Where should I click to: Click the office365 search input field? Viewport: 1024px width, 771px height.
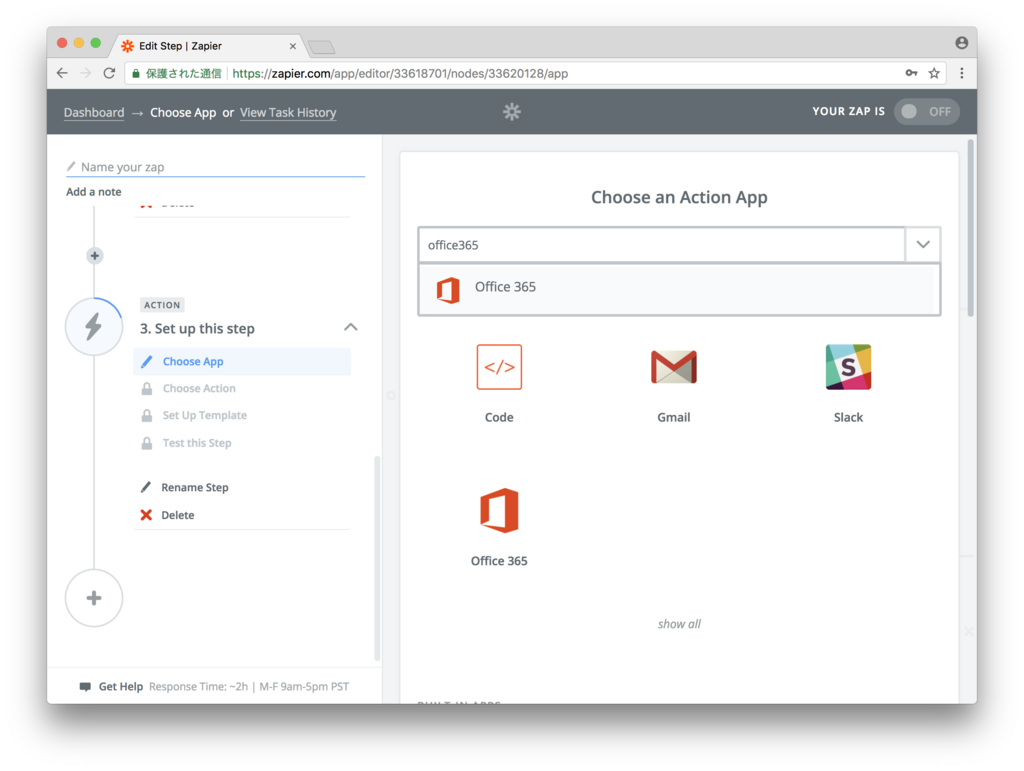click(662, 245)
